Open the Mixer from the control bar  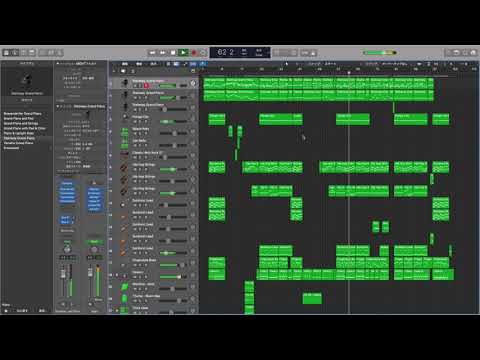[51, 53]
